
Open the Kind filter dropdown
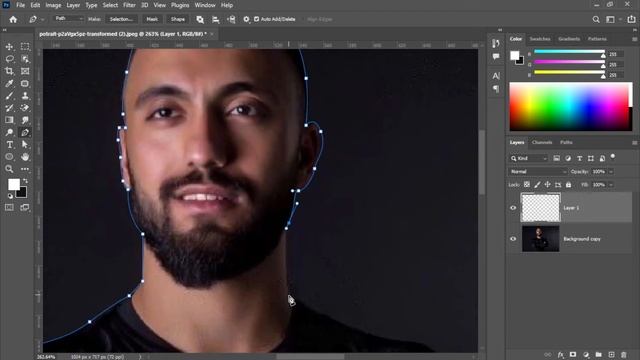click(x=529, y=158)
